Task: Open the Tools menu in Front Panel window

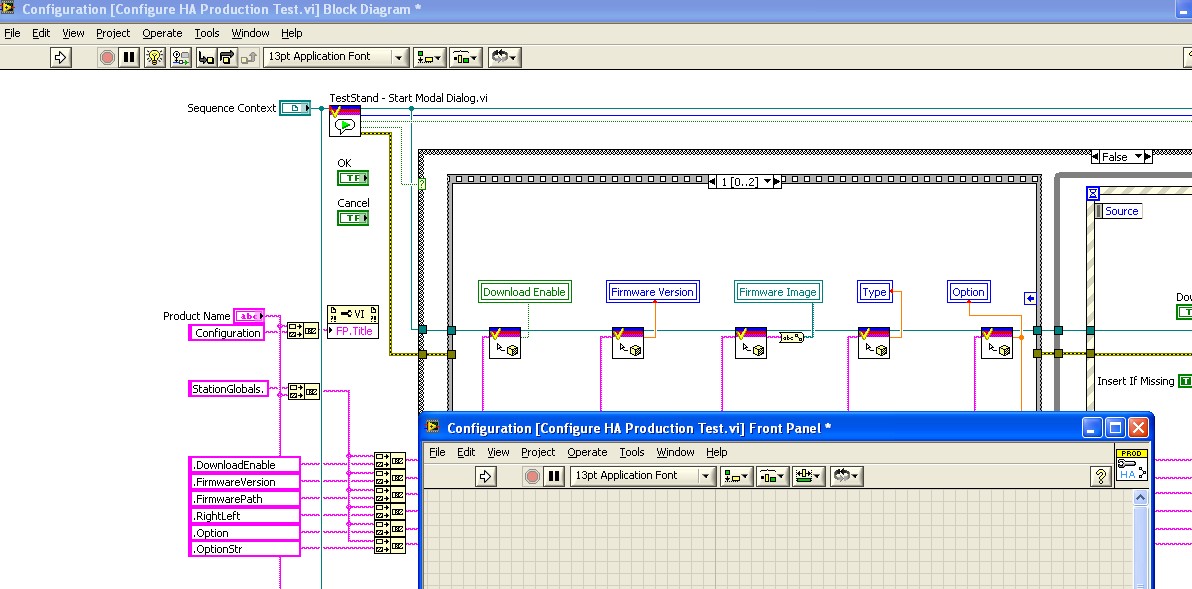Action: pyautogui.click(x=632, y=452)
